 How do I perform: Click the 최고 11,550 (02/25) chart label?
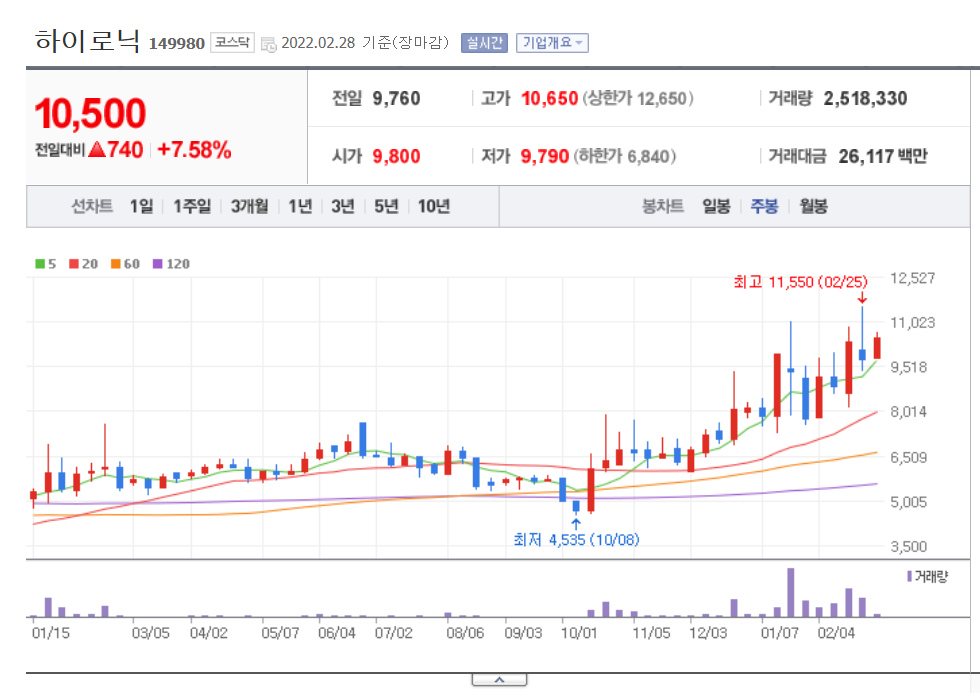[x=801, y=282]
